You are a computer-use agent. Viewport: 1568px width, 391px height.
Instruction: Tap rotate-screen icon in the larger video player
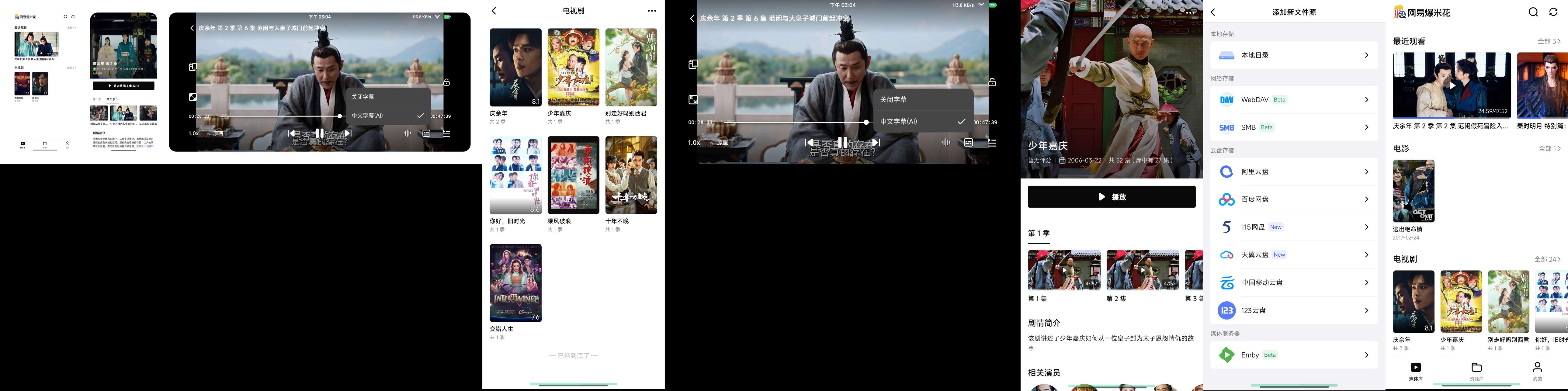693,64
